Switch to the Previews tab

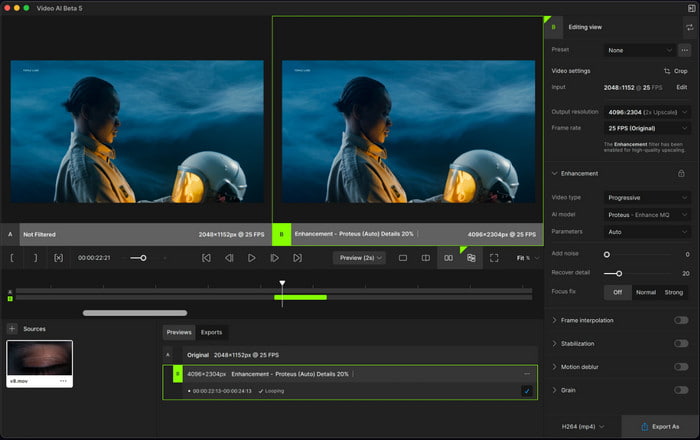point(179,332)
